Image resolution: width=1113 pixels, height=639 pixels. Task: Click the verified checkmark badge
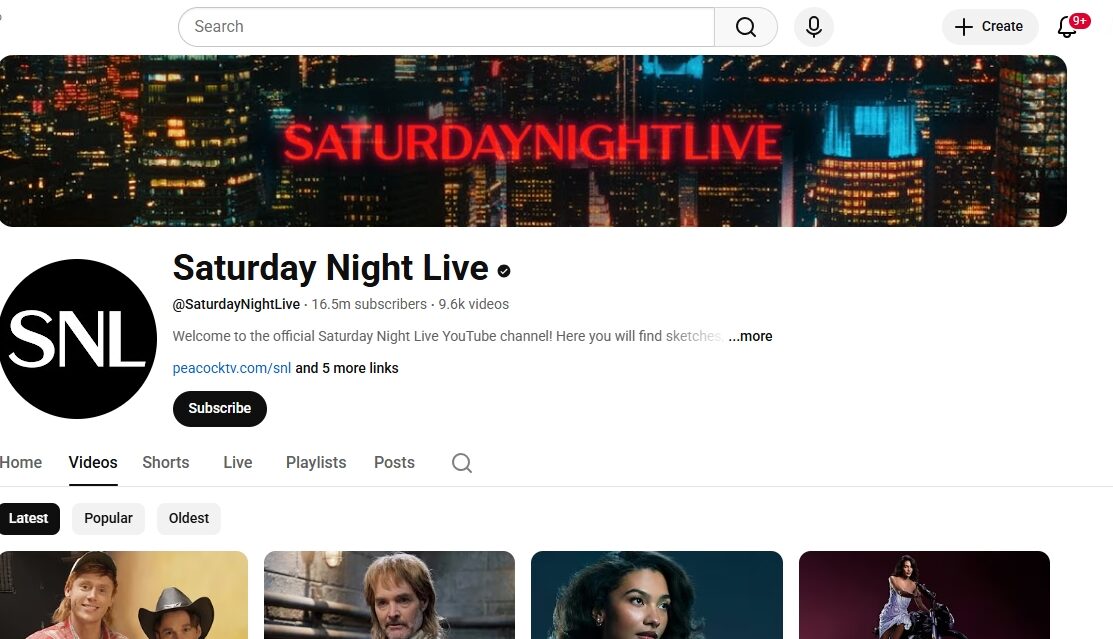pos(504,271)
